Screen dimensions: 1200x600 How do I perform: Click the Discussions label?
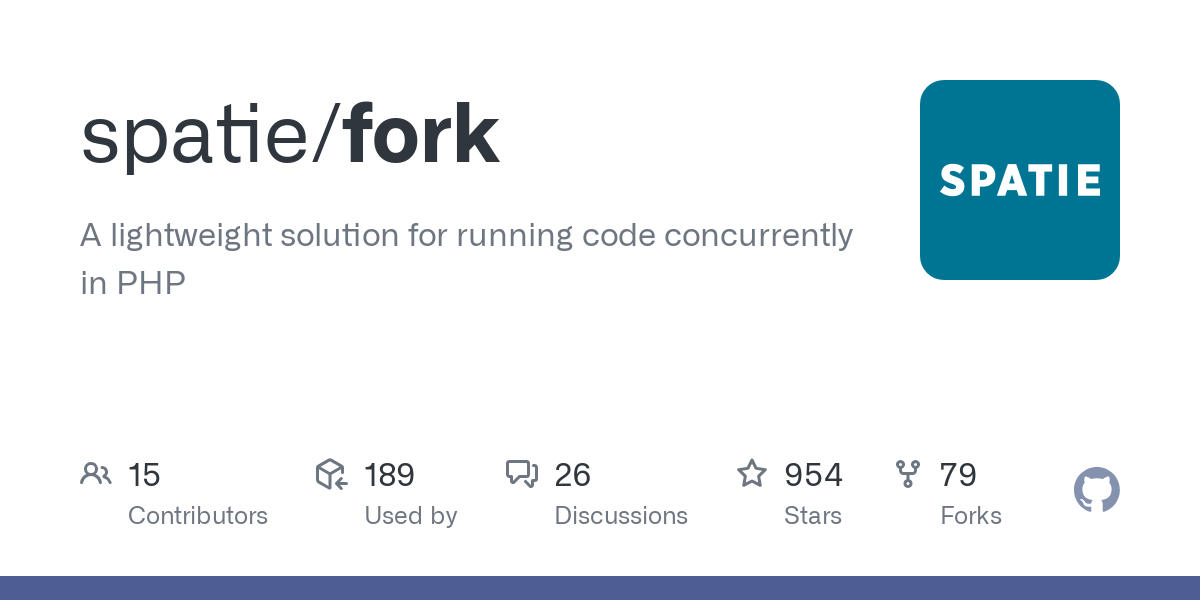pyautogui.click(x=621, y=516)
